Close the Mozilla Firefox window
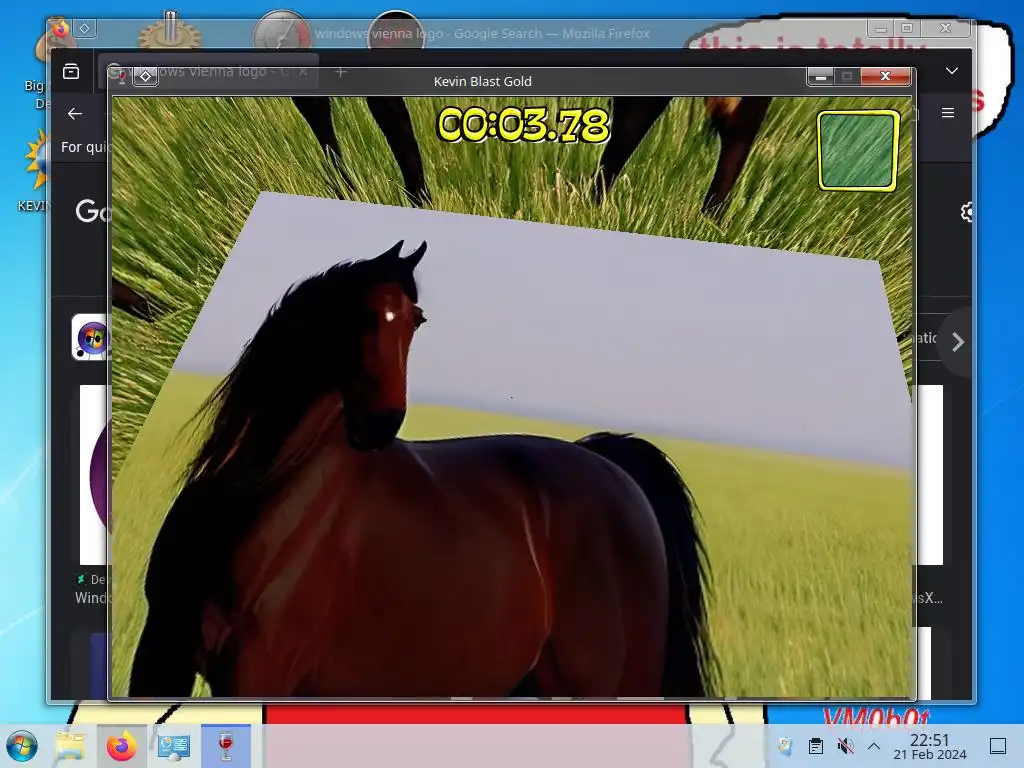1024x768 pixels. 945,28
